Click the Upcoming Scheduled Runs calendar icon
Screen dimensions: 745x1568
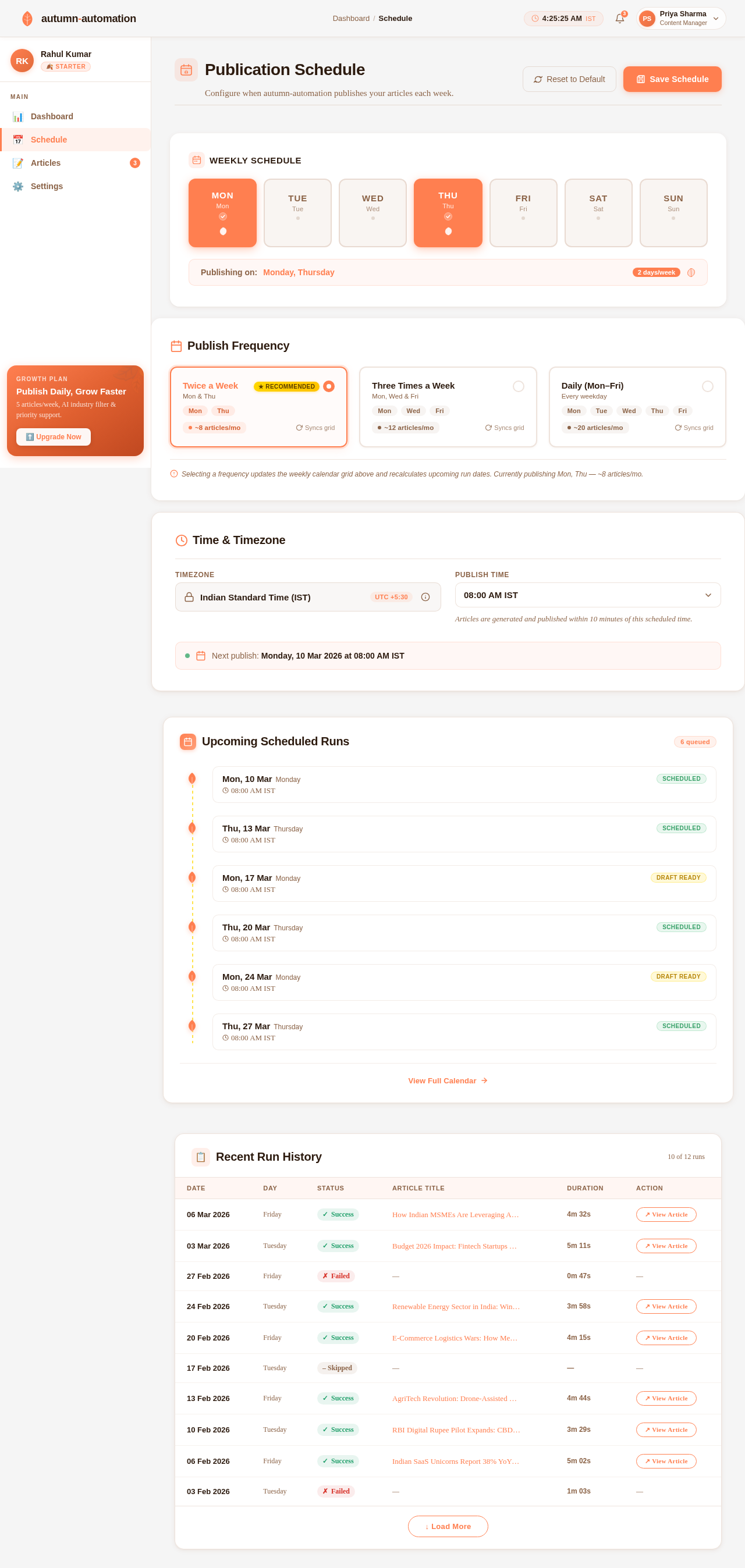pos(187,741)
